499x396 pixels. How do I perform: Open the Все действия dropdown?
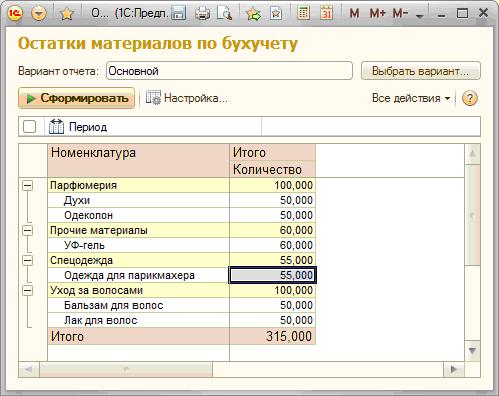pyautogui.click(x=411, y=98)
